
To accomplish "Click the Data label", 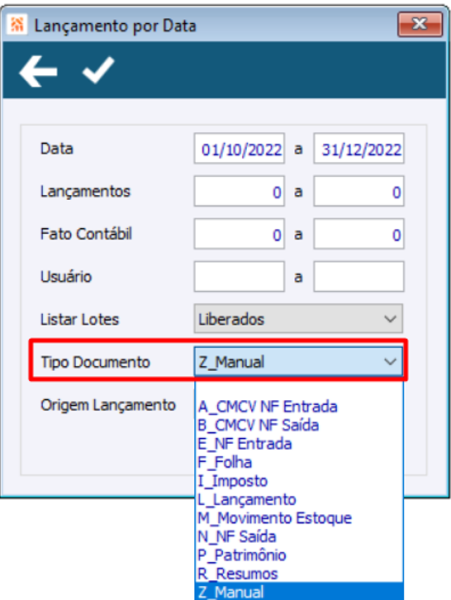I will point(57,148).
